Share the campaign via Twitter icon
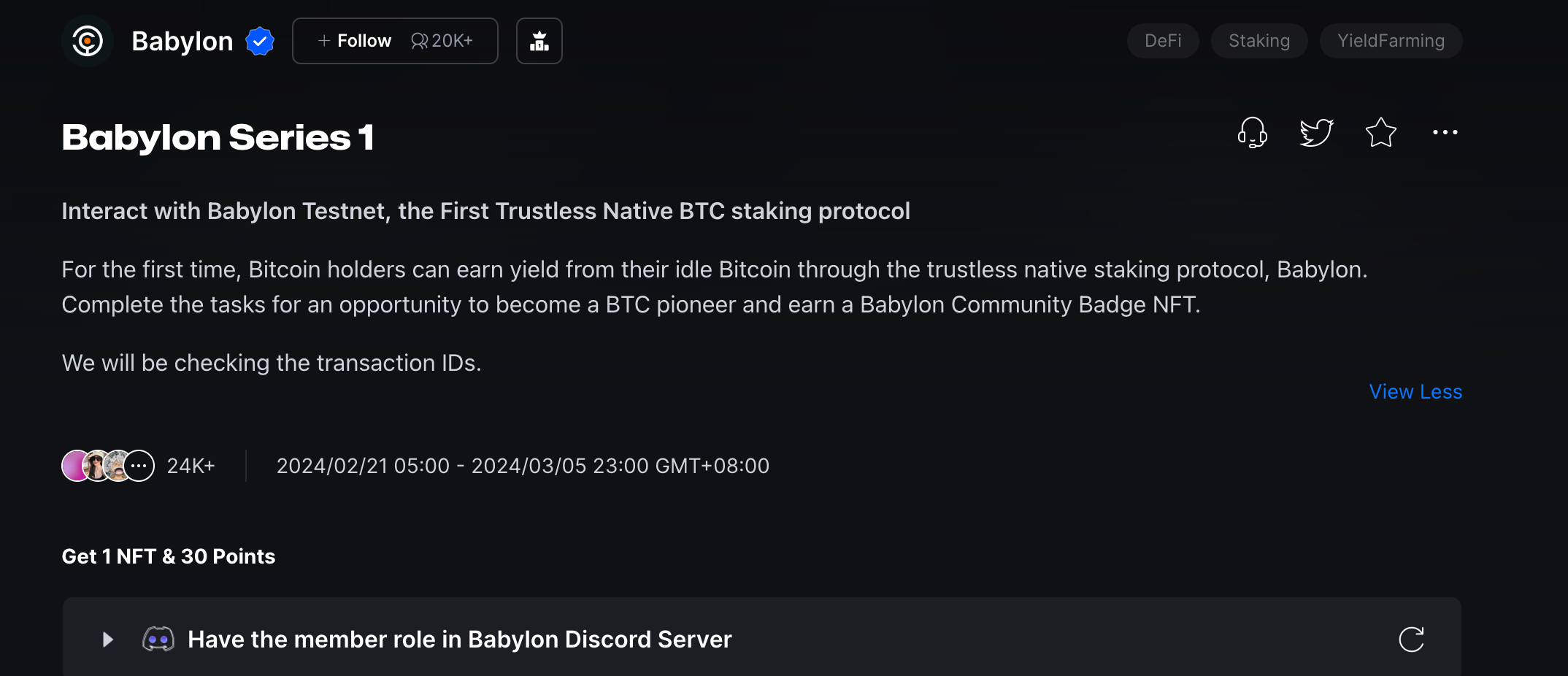The width and height of the screenshot is (1568, 676). tap(1317, 132)
